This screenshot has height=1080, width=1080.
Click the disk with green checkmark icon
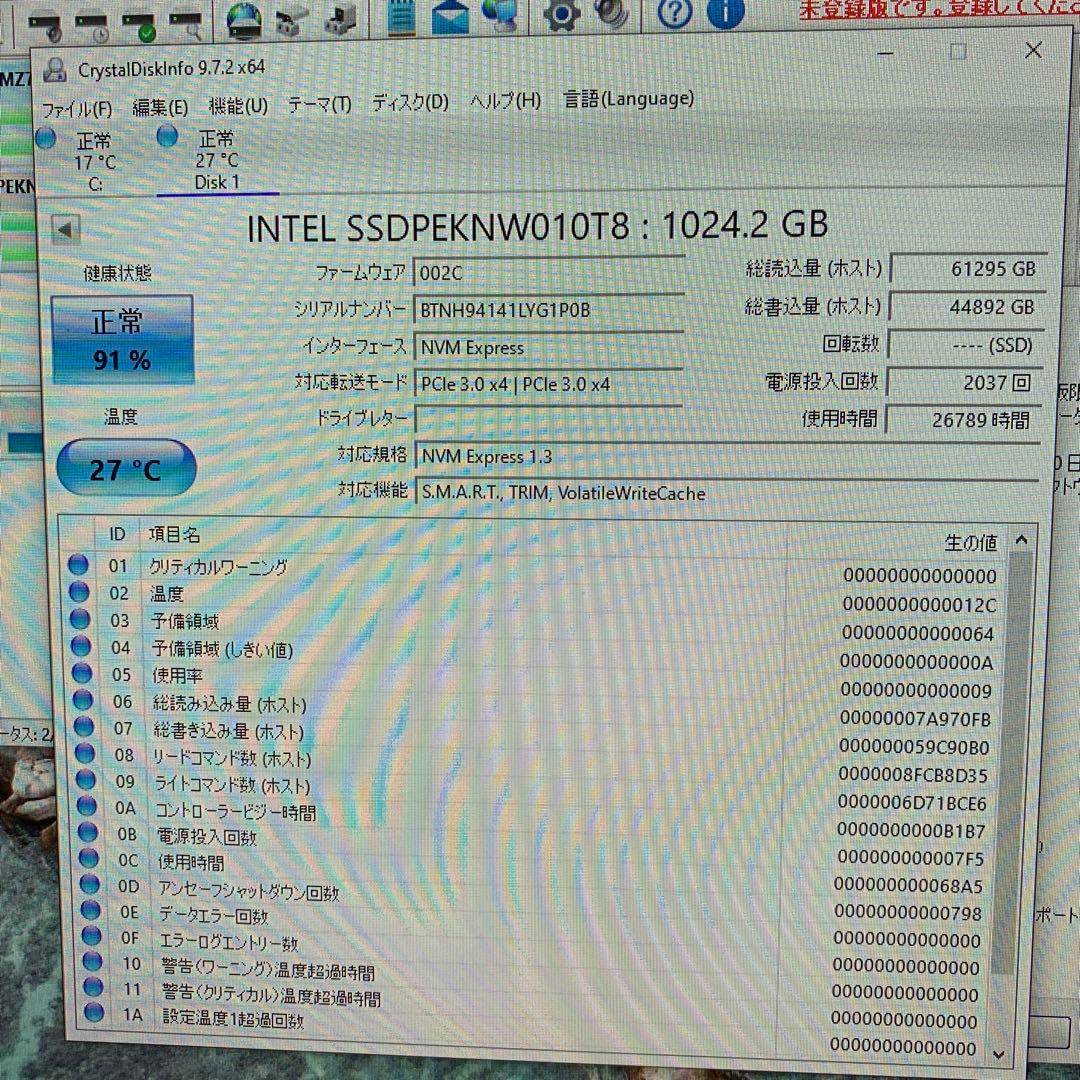140,27
